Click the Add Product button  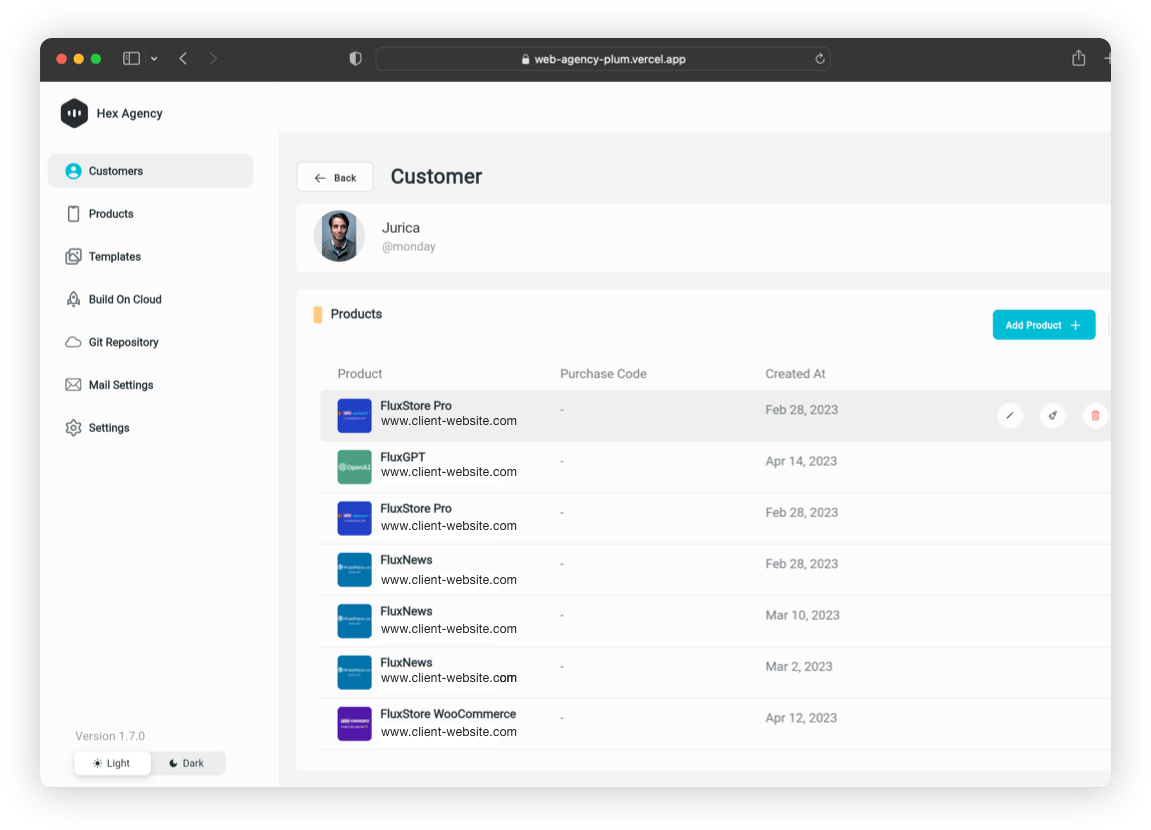coord(1043,325)
